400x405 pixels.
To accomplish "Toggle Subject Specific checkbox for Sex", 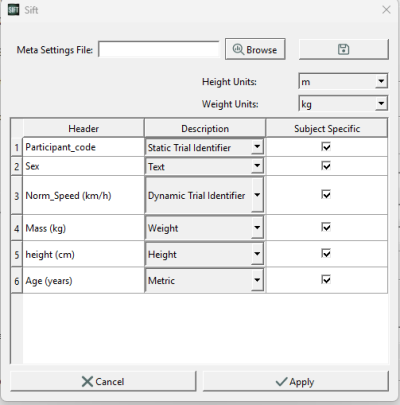I will [x=326, y=166].
